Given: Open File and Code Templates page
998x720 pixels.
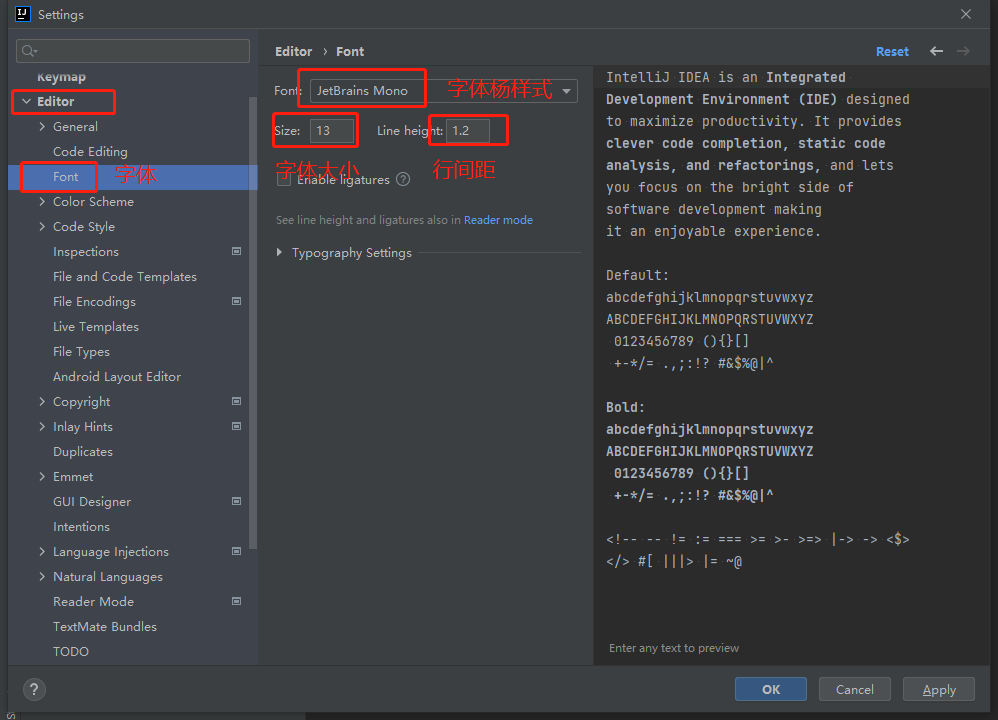Looking at the screenshot, I should point(125,276).
